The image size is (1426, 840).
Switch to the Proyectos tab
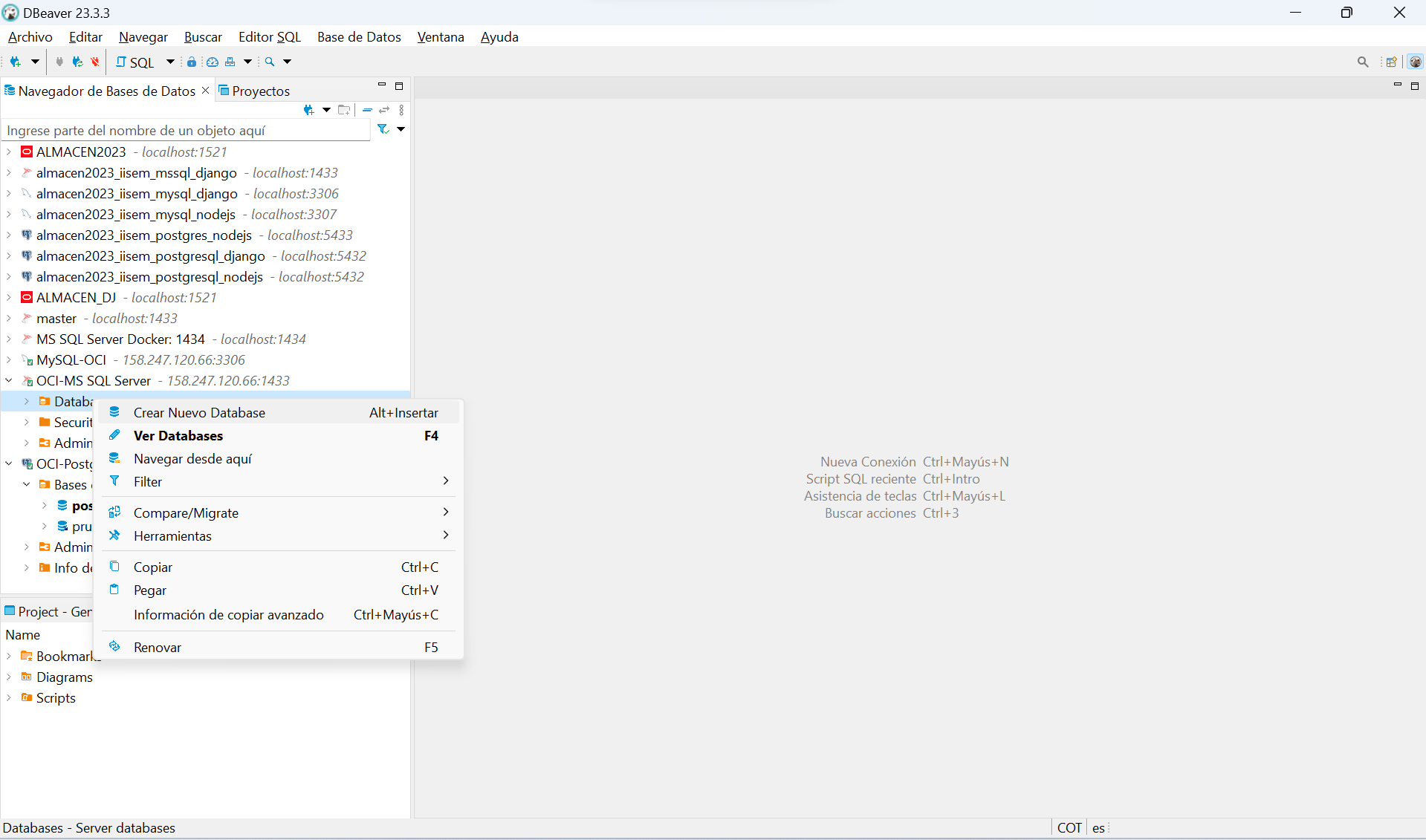[x=253, y=91]
